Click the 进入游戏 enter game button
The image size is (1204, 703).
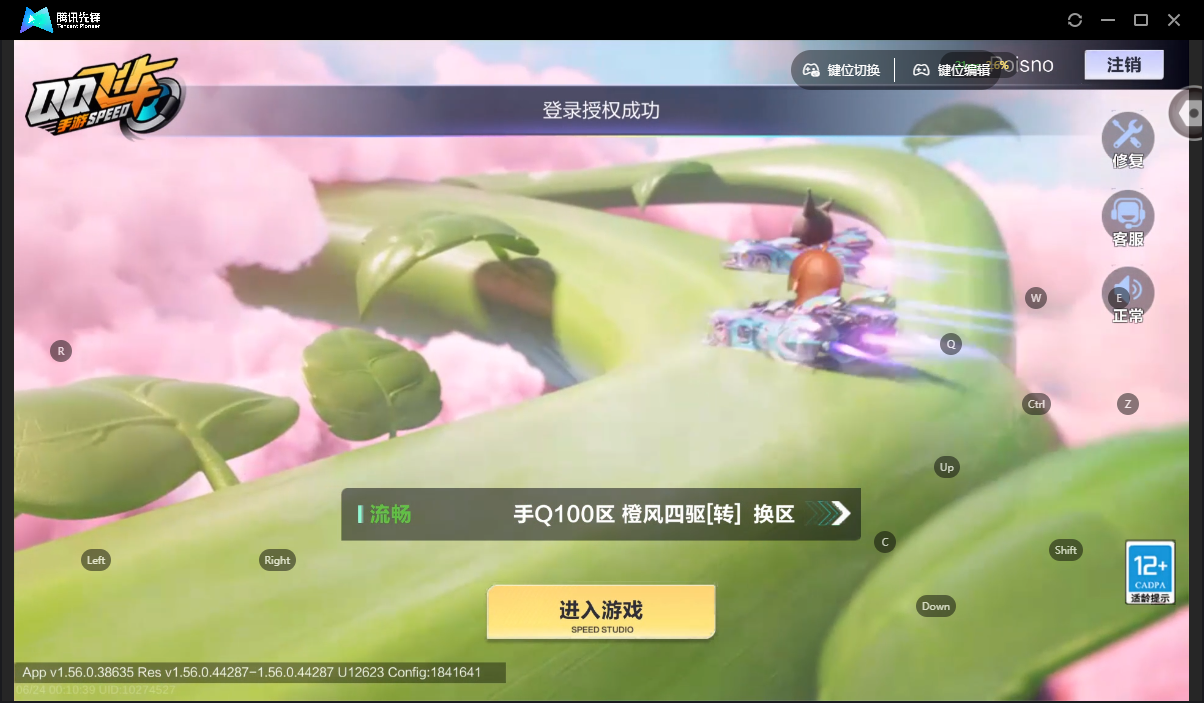601,612
